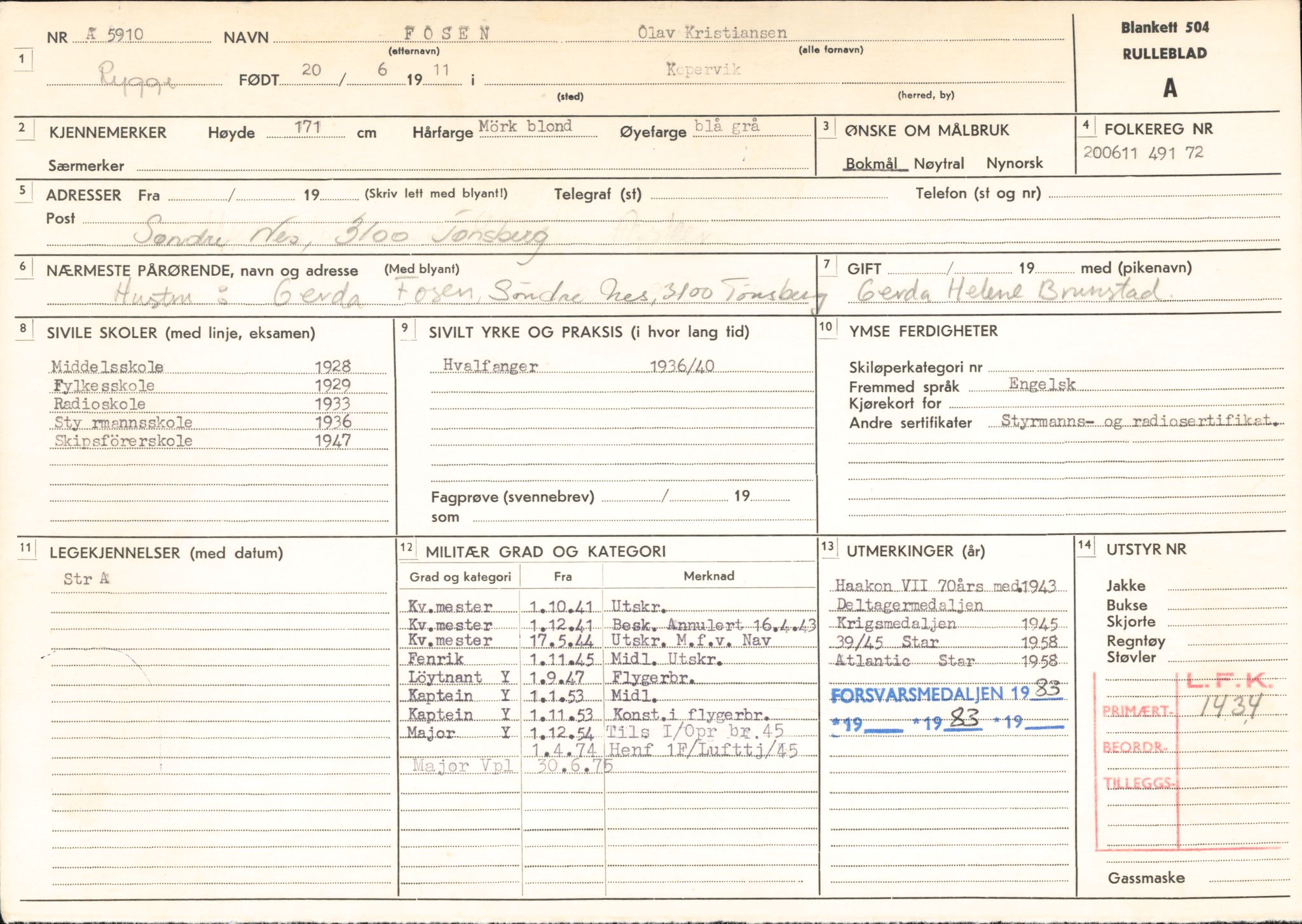Click the Middelsskole 1928 school entry

[x=201, y=366]
